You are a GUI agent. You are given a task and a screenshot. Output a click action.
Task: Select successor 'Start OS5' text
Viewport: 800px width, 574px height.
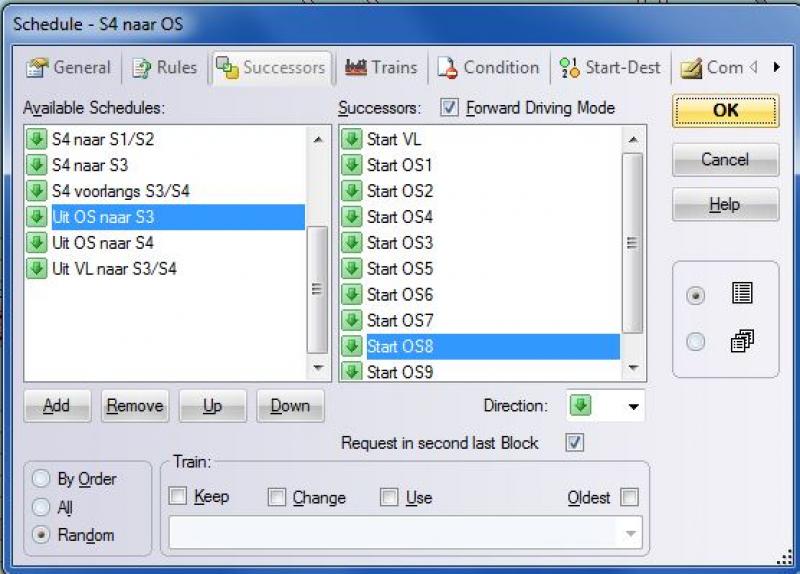(400, 269)
